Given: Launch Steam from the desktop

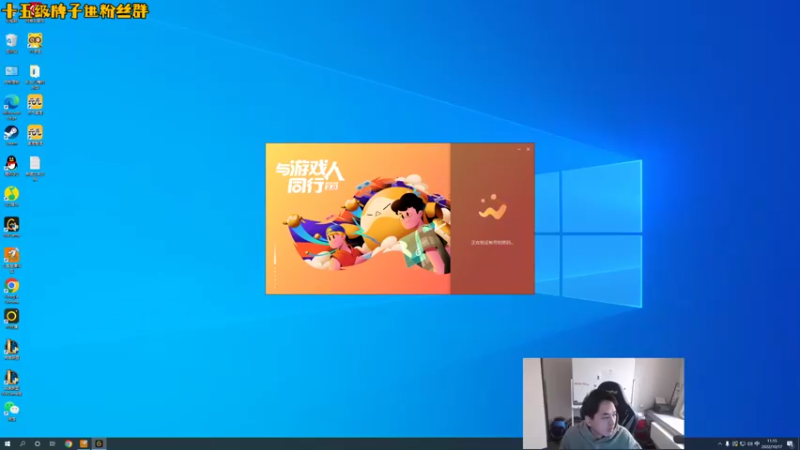Looking at the screenshot, I should coord(11,135).
